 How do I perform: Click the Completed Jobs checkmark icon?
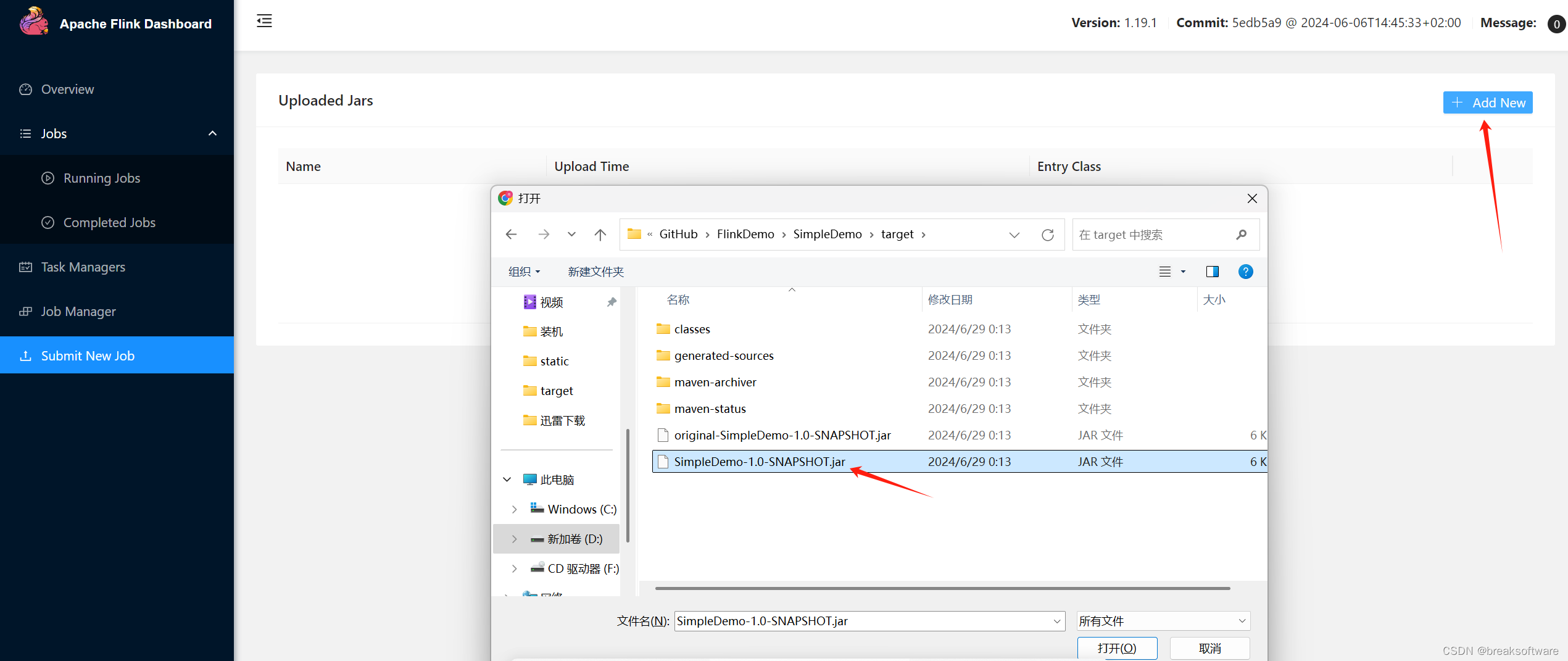pos(48,222)
